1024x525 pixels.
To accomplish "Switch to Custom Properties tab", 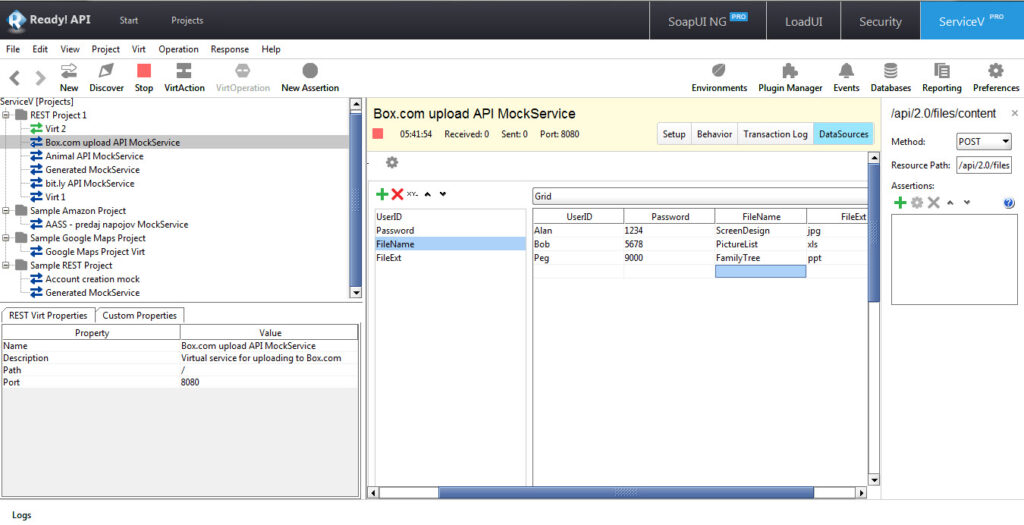I will click(x=140, y=315).
